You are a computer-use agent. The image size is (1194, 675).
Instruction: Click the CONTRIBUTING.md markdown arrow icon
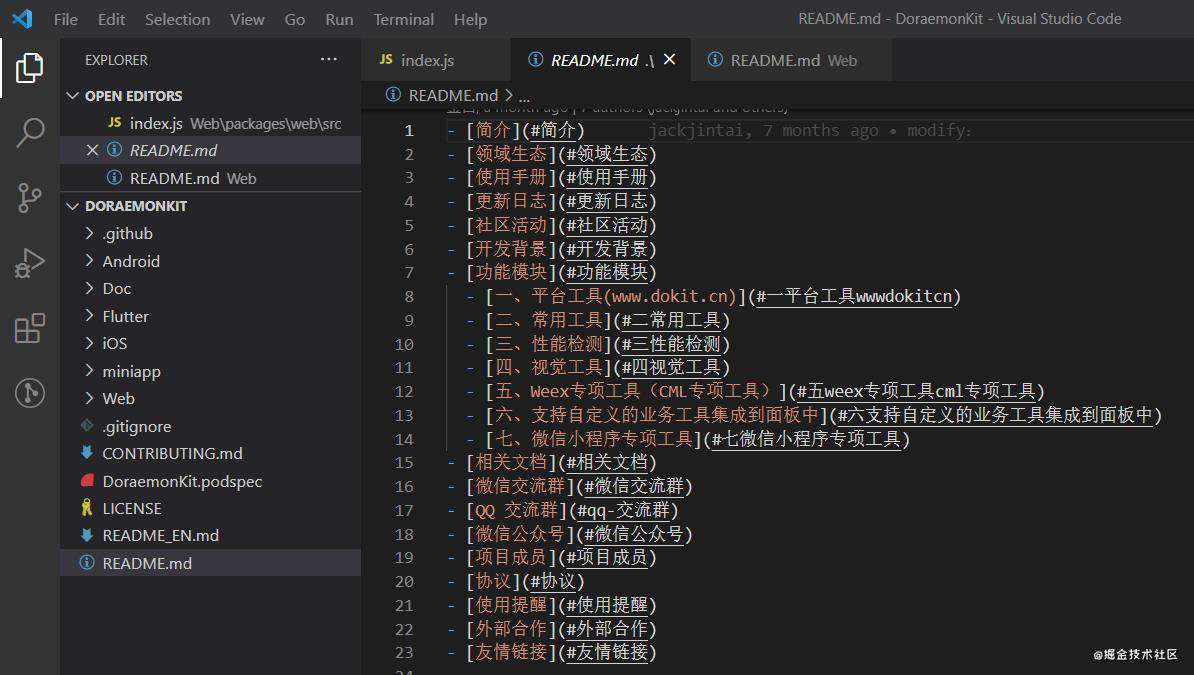click(87, 453)
